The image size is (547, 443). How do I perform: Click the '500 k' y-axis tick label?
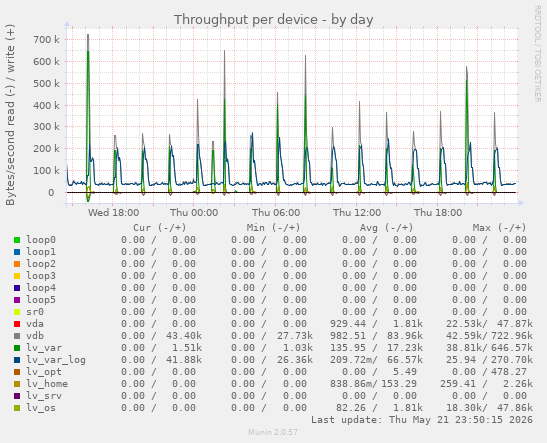[46, 83]
